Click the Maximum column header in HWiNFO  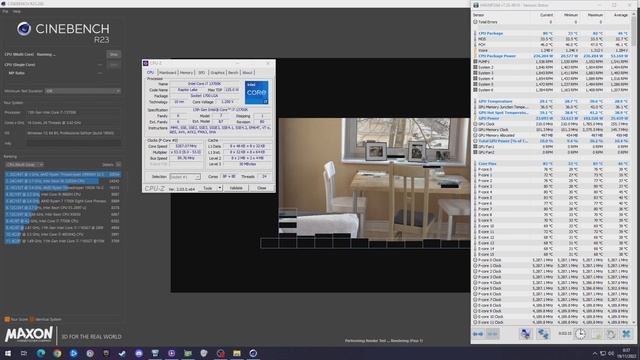point(595,15)
